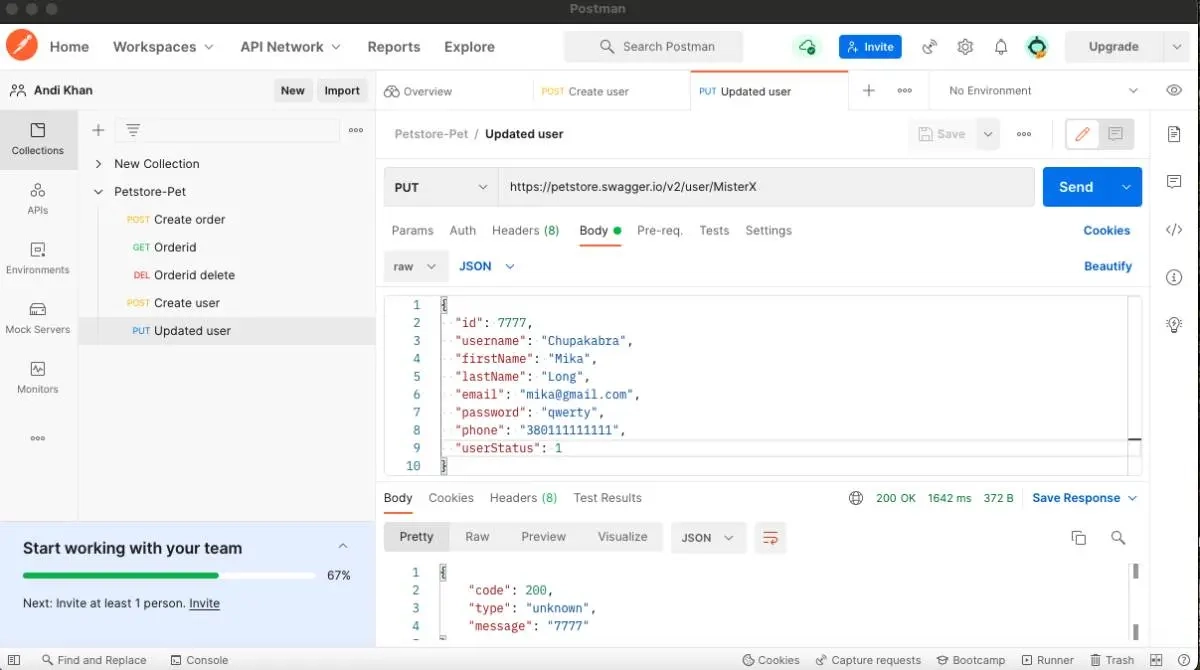Open the Settings gear icon in header
This screenshot has width=1200, height=670.
coord(965,47)
